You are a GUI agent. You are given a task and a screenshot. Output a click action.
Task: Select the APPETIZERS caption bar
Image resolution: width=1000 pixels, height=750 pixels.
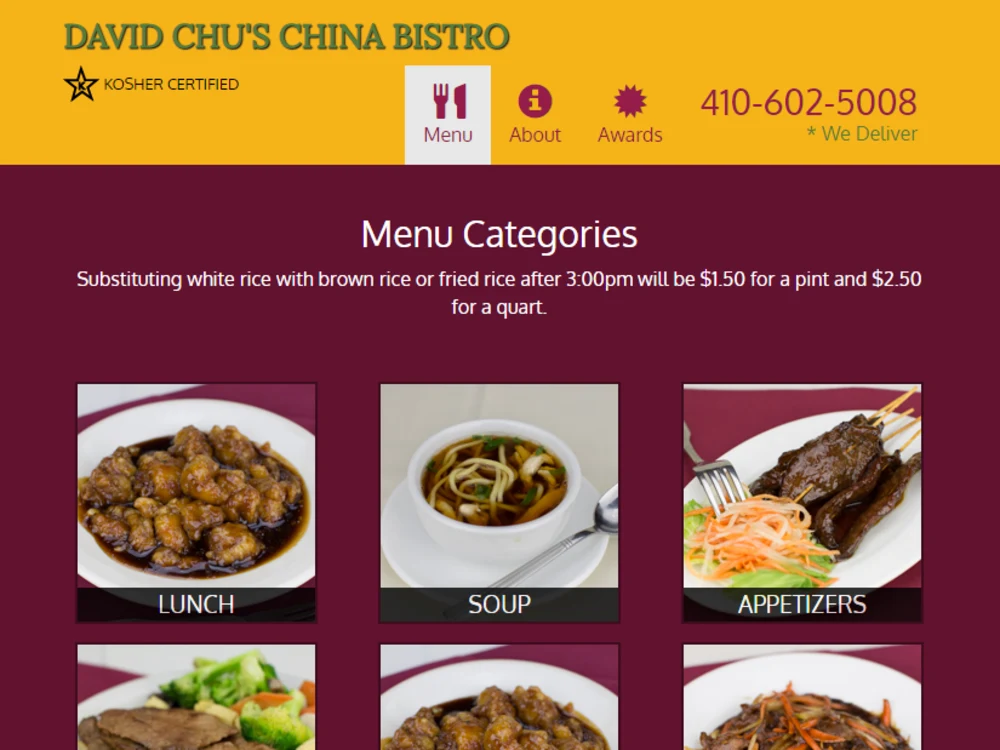[802, 605]
